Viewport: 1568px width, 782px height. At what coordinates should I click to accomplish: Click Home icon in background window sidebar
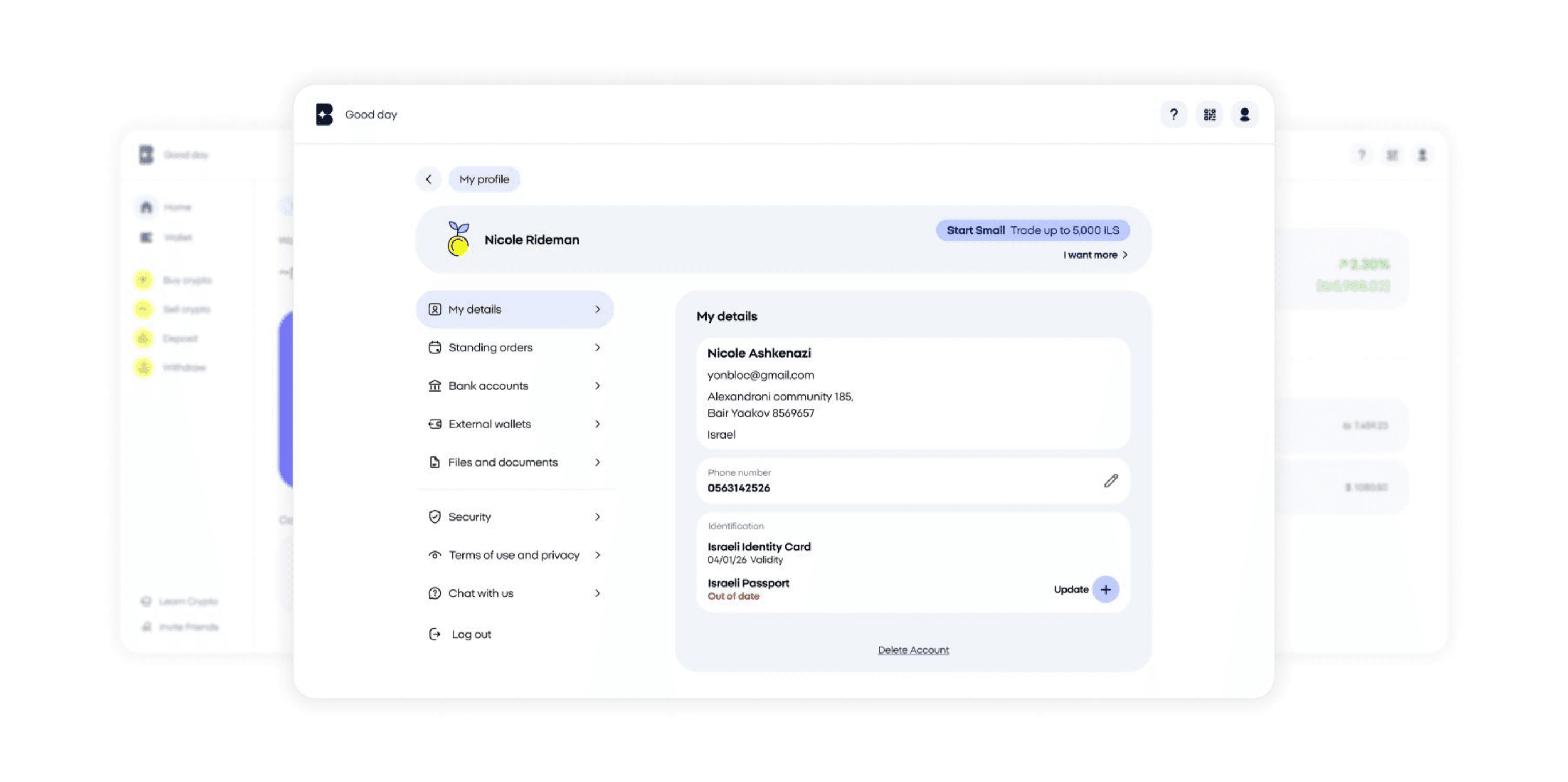click(x=146, y=207)
